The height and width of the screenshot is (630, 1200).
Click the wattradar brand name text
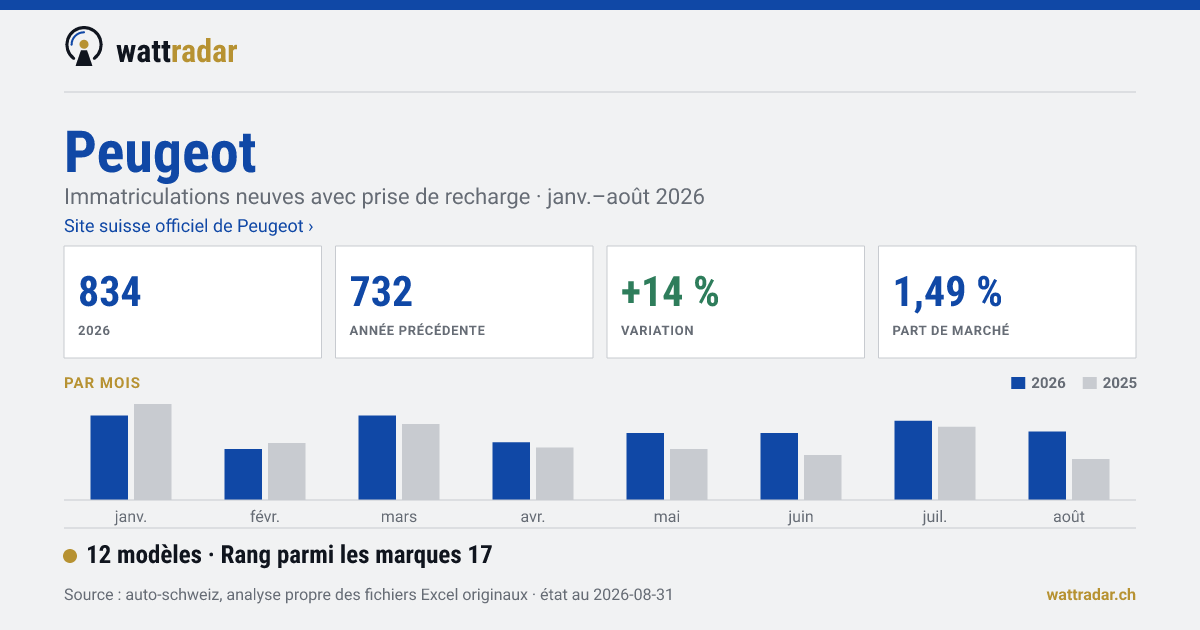point(177,51)
